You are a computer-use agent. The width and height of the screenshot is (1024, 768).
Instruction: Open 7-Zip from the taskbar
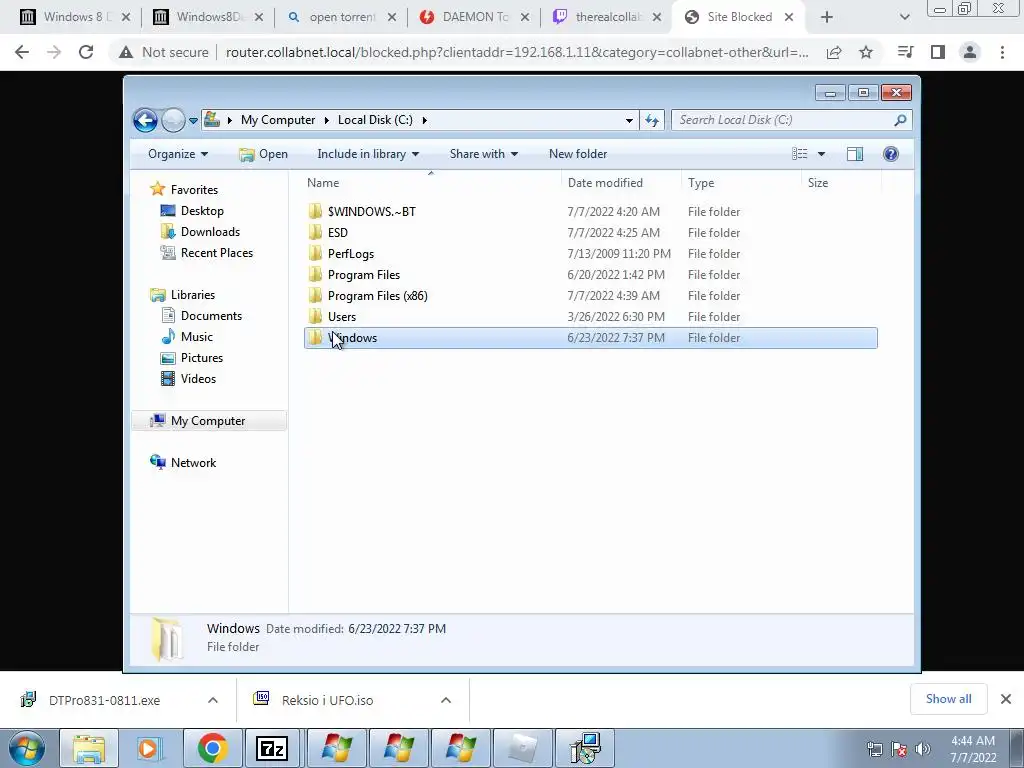coord(272,748)
